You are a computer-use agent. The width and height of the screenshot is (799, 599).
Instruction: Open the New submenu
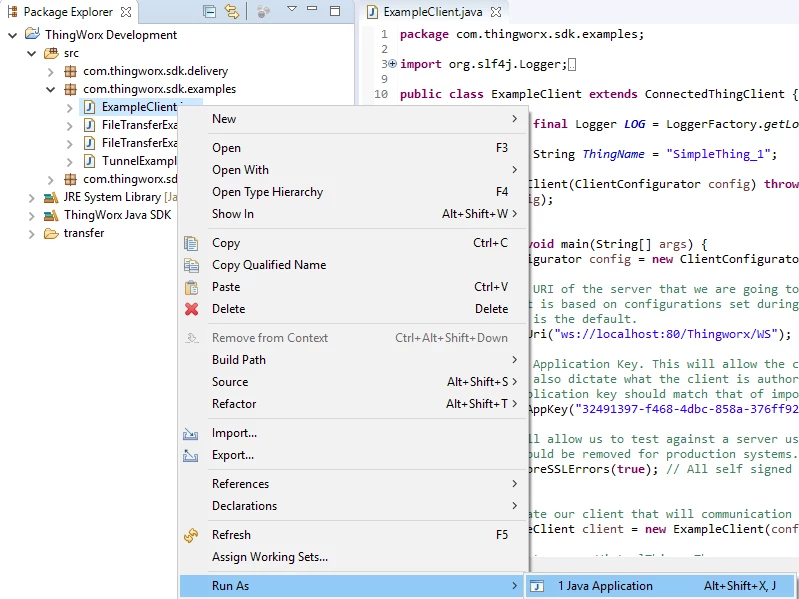[x=353, y=119]
